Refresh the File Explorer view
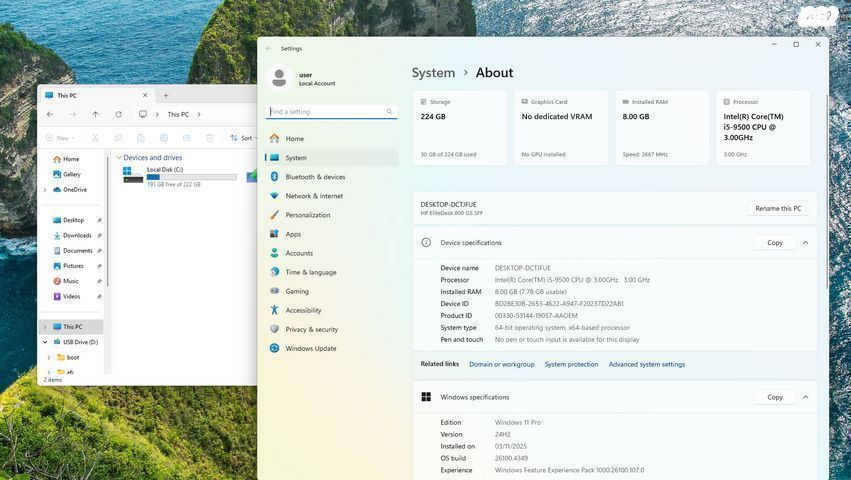 pyautogui.click(x=118, y=115)
